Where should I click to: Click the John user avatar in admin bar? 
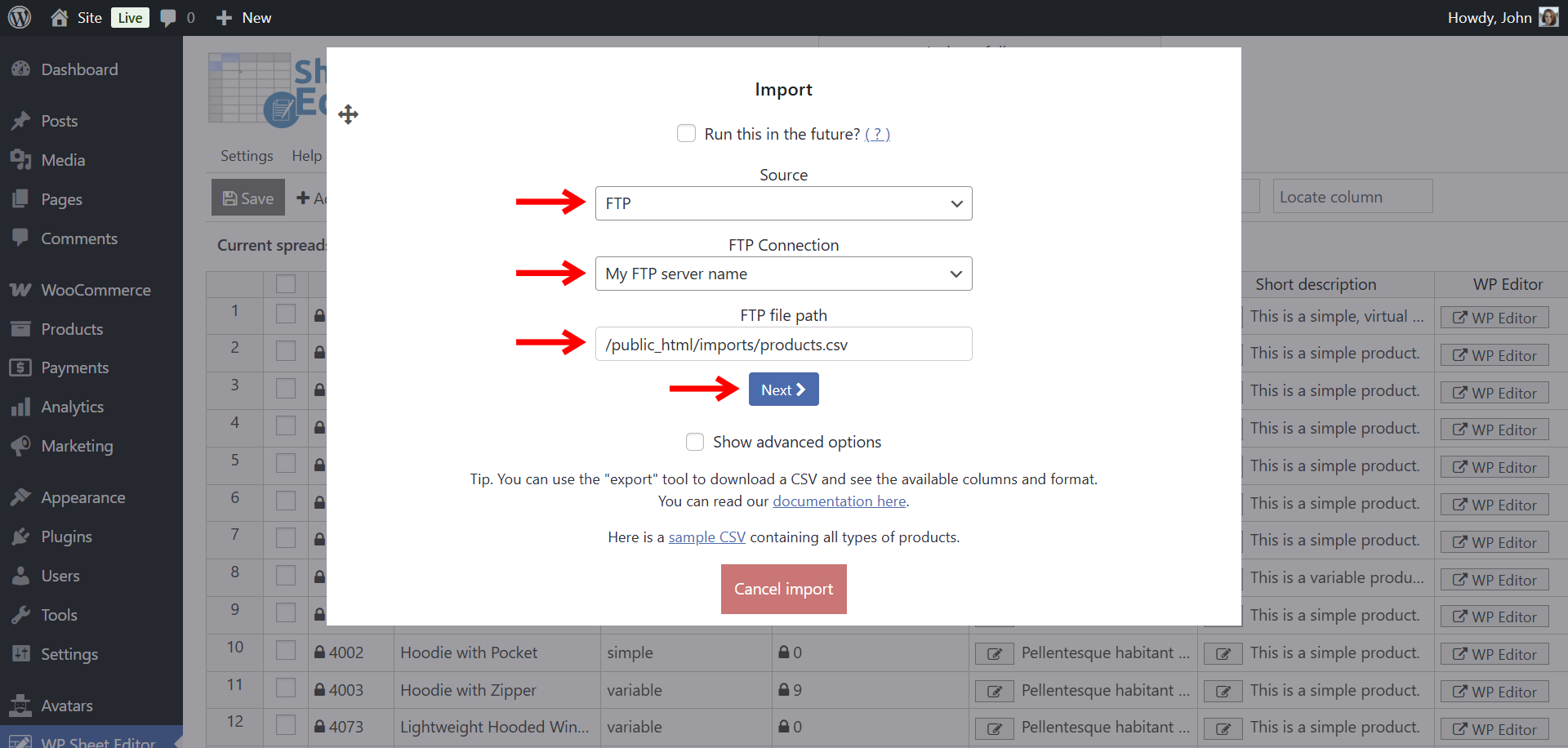(1548, 17)
